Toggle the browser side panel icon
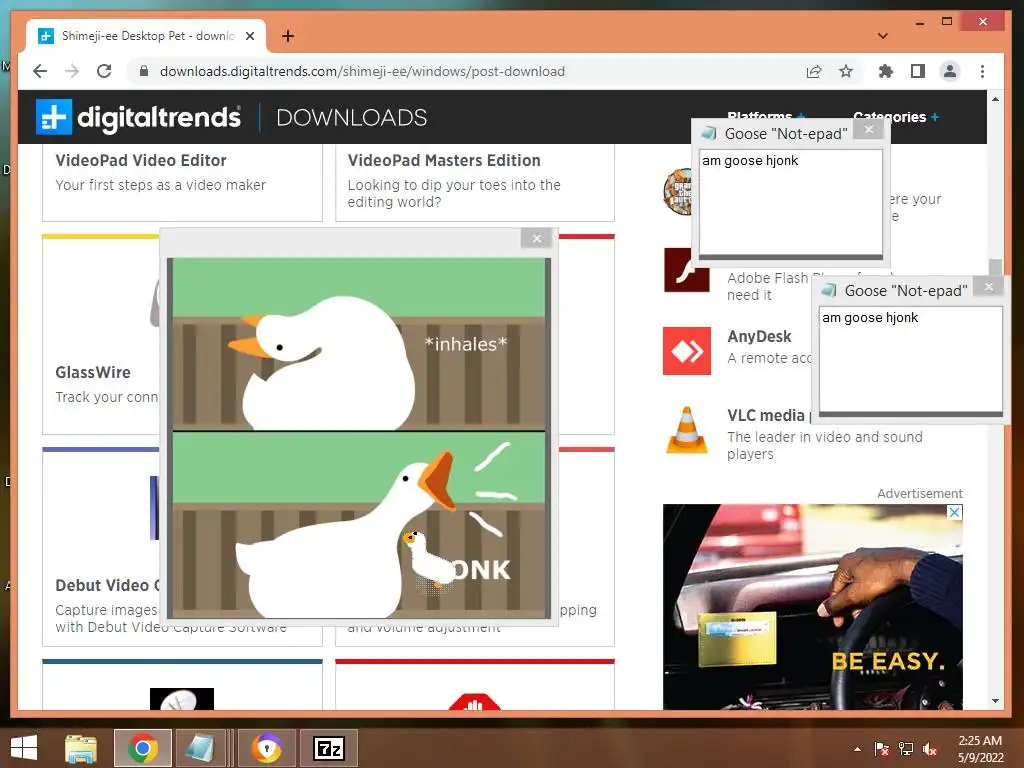Screen dimensions: 1024x768 918,71
